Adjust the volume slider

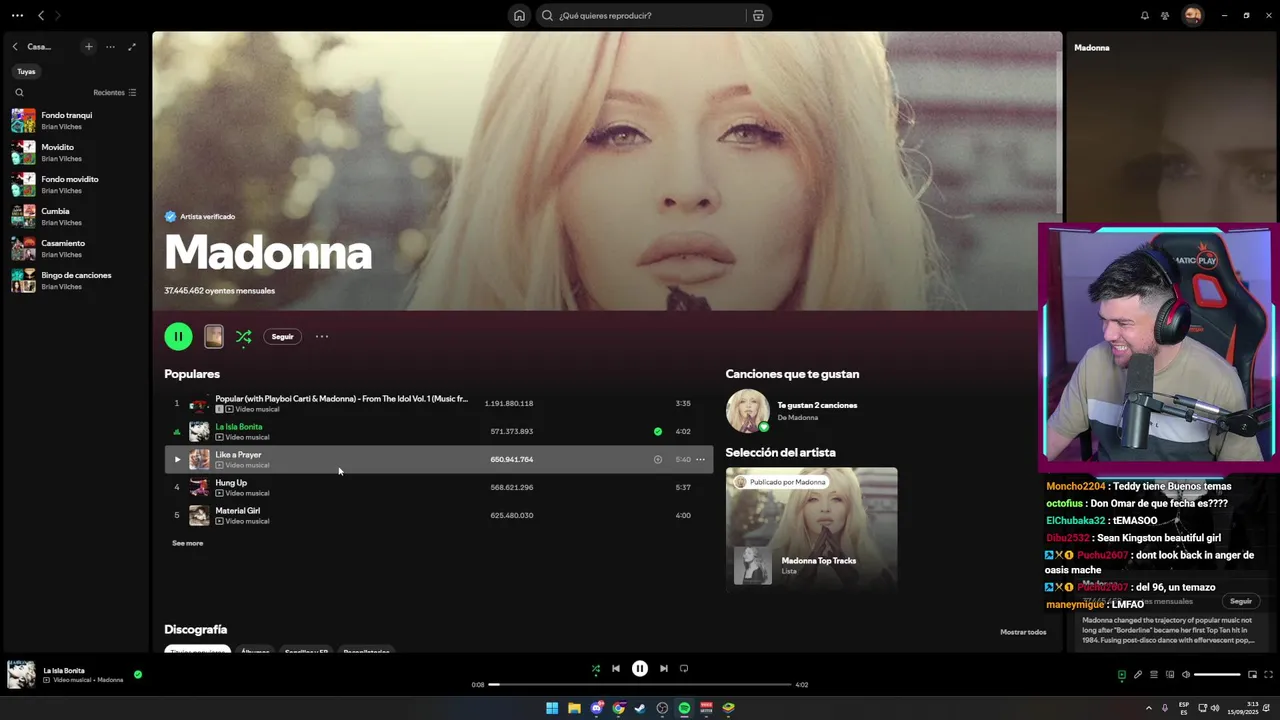pos(1217,675)
